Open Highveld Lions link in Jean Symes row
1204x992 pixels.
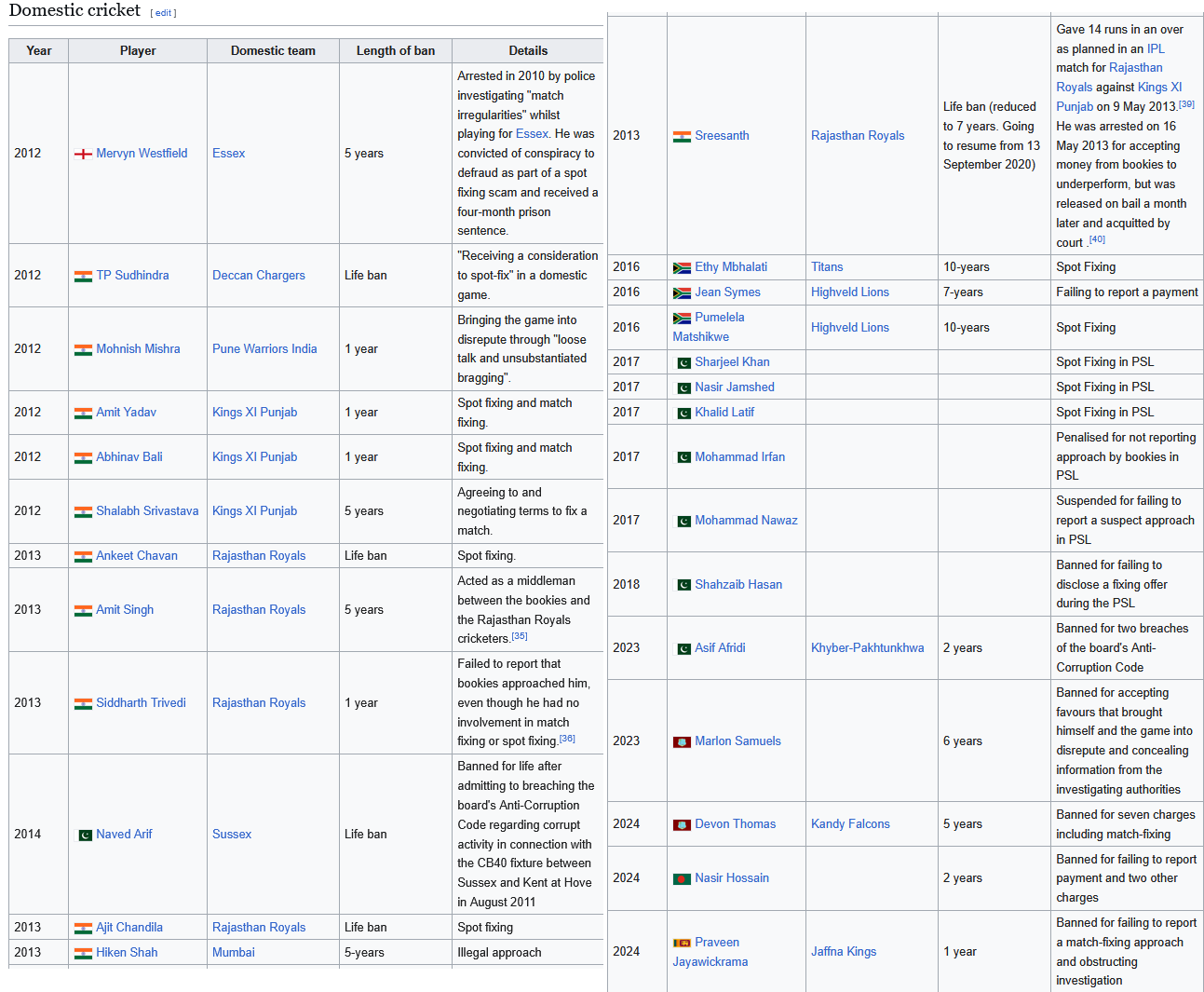pyautogui.click(x=850, y=292)
